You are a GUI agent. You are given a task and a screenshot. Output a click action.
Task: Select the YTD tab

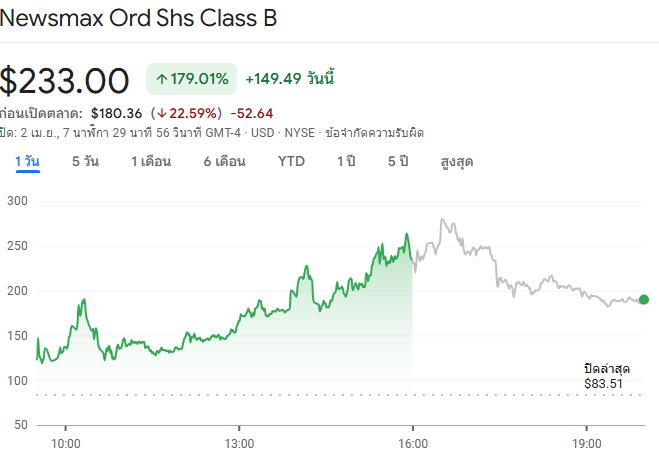(291, 161)
